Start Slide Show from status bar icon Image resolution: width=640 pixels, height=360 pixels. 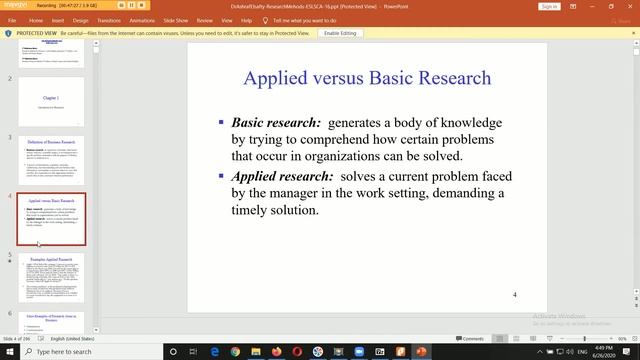(550, 339)
